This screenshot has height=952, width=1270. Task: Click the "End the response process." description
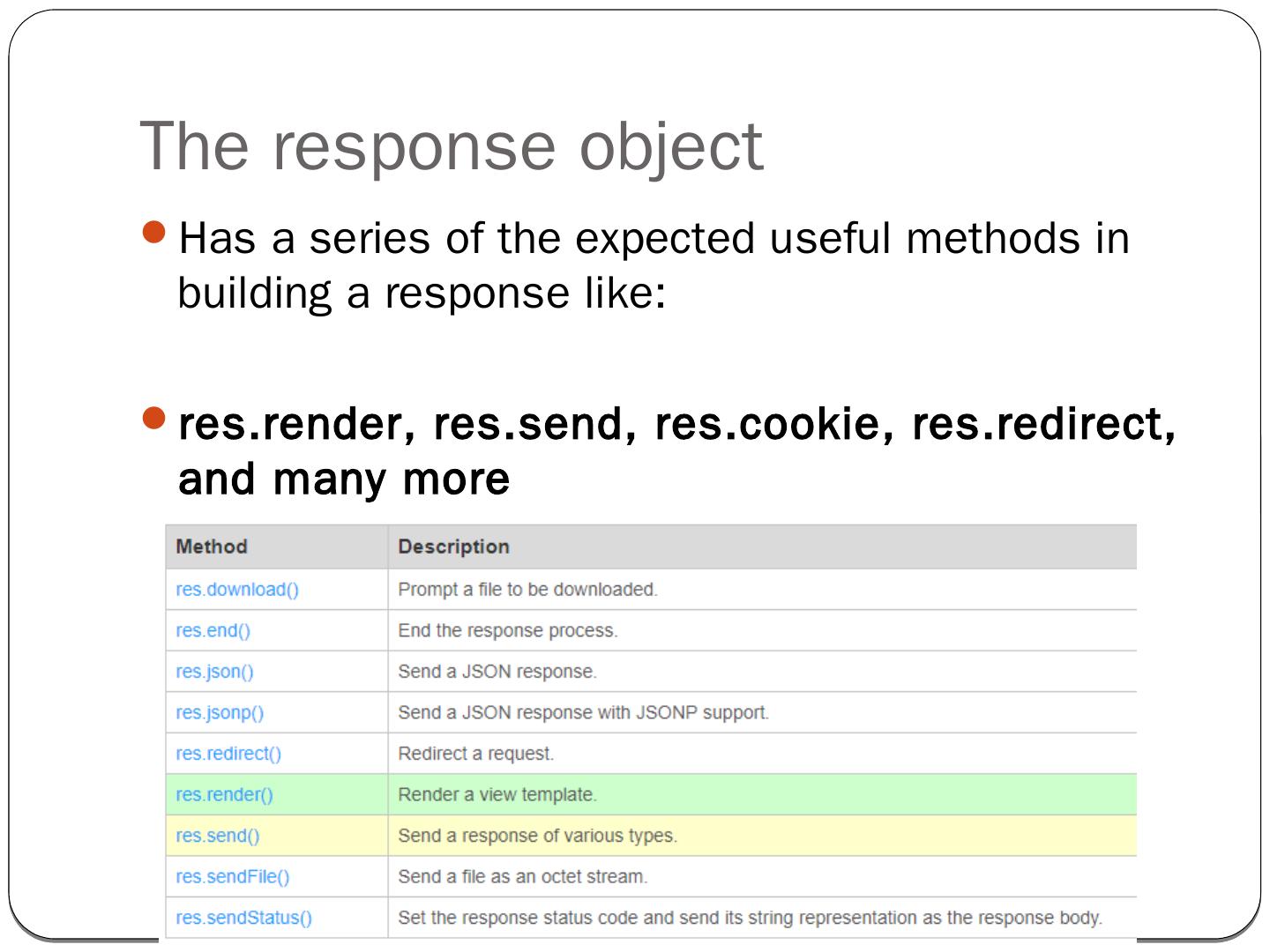[507, 631]
